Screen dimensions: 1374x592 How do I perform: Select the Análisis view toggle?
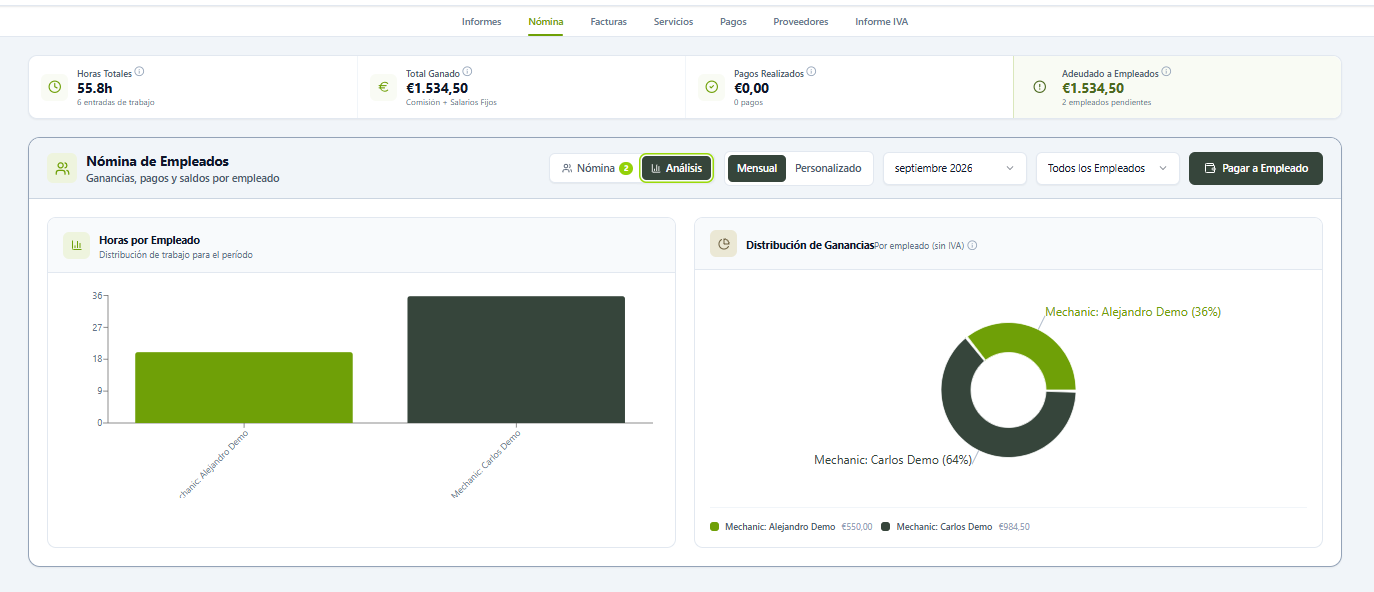677,168
